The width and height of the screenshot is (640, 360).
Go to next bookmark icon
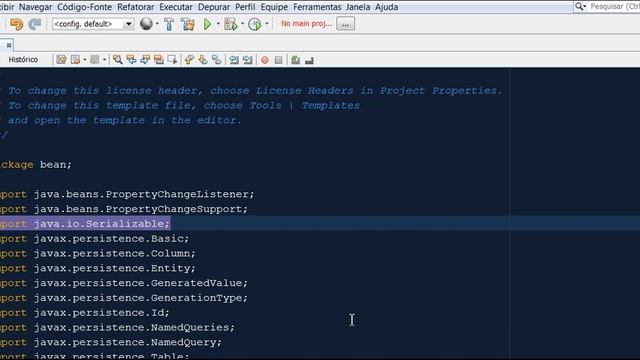[203, 60]
